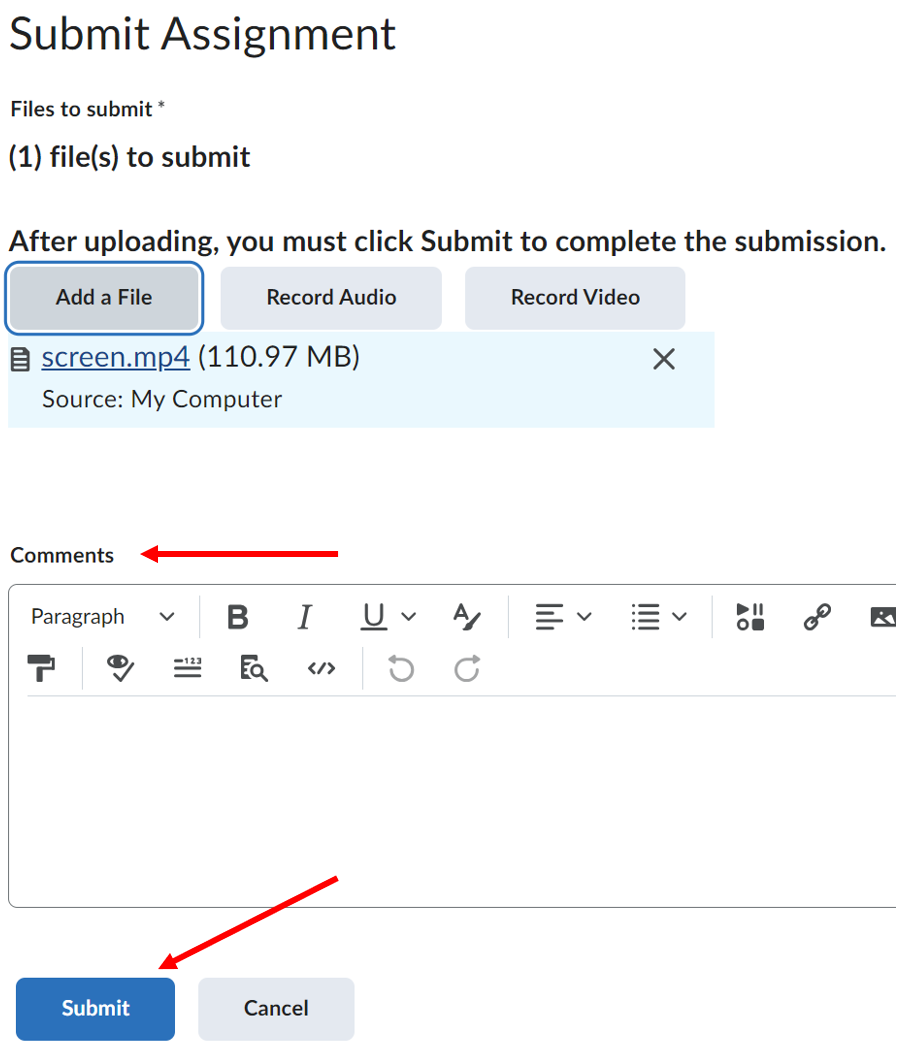This screenshot has height=1046, width=919.
Task: Click the Submit button
Action: point(95,1008)
